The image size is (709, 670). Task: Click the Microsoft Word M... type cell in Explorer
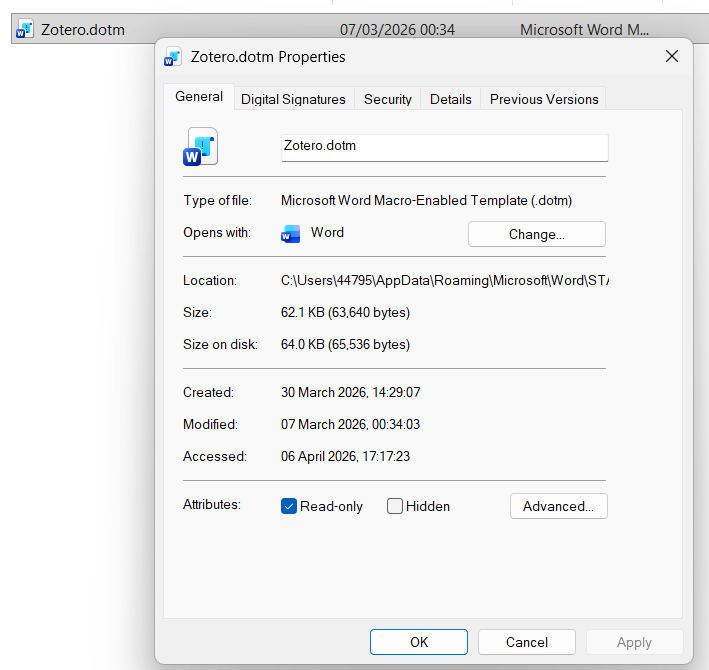(x=584, y=30)
